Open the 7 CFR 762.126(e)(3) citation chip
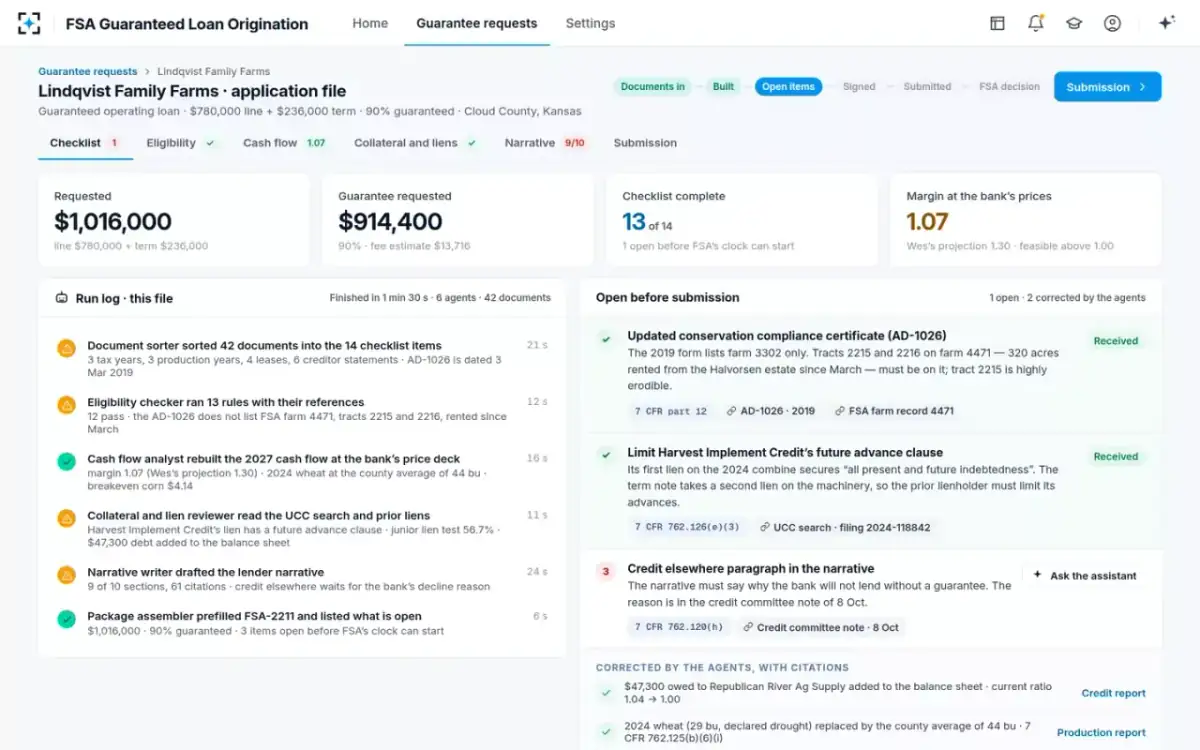This screenshot has height=750, width=1200. (687, 527)
